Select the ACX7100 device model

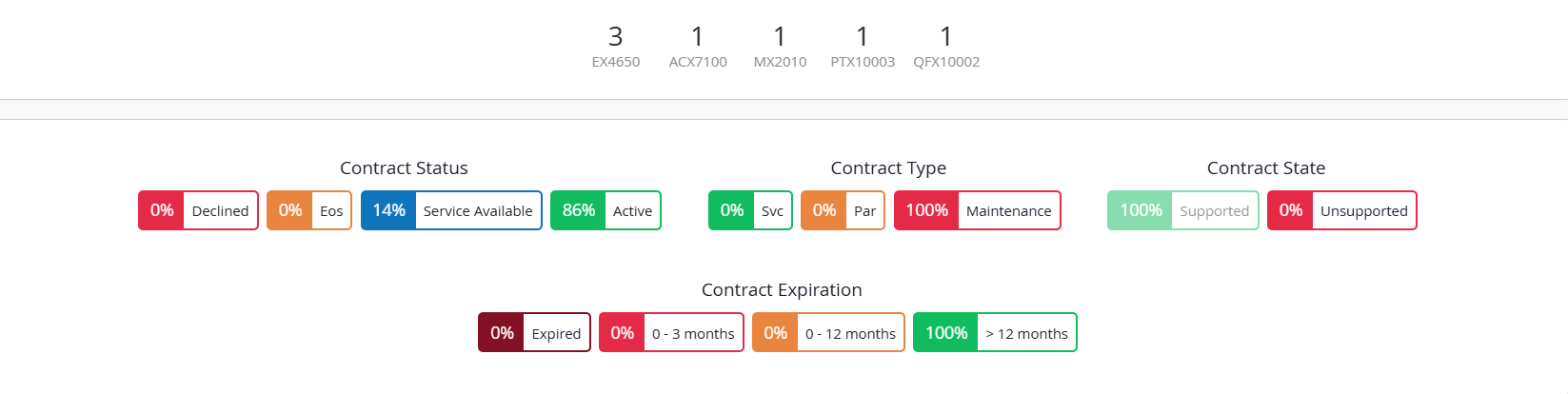[x=697, y=46]
